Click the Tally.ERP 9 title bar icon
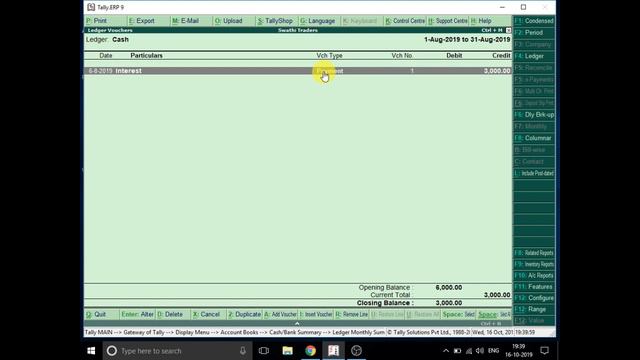640x360 pixels. tap(91, 7)
